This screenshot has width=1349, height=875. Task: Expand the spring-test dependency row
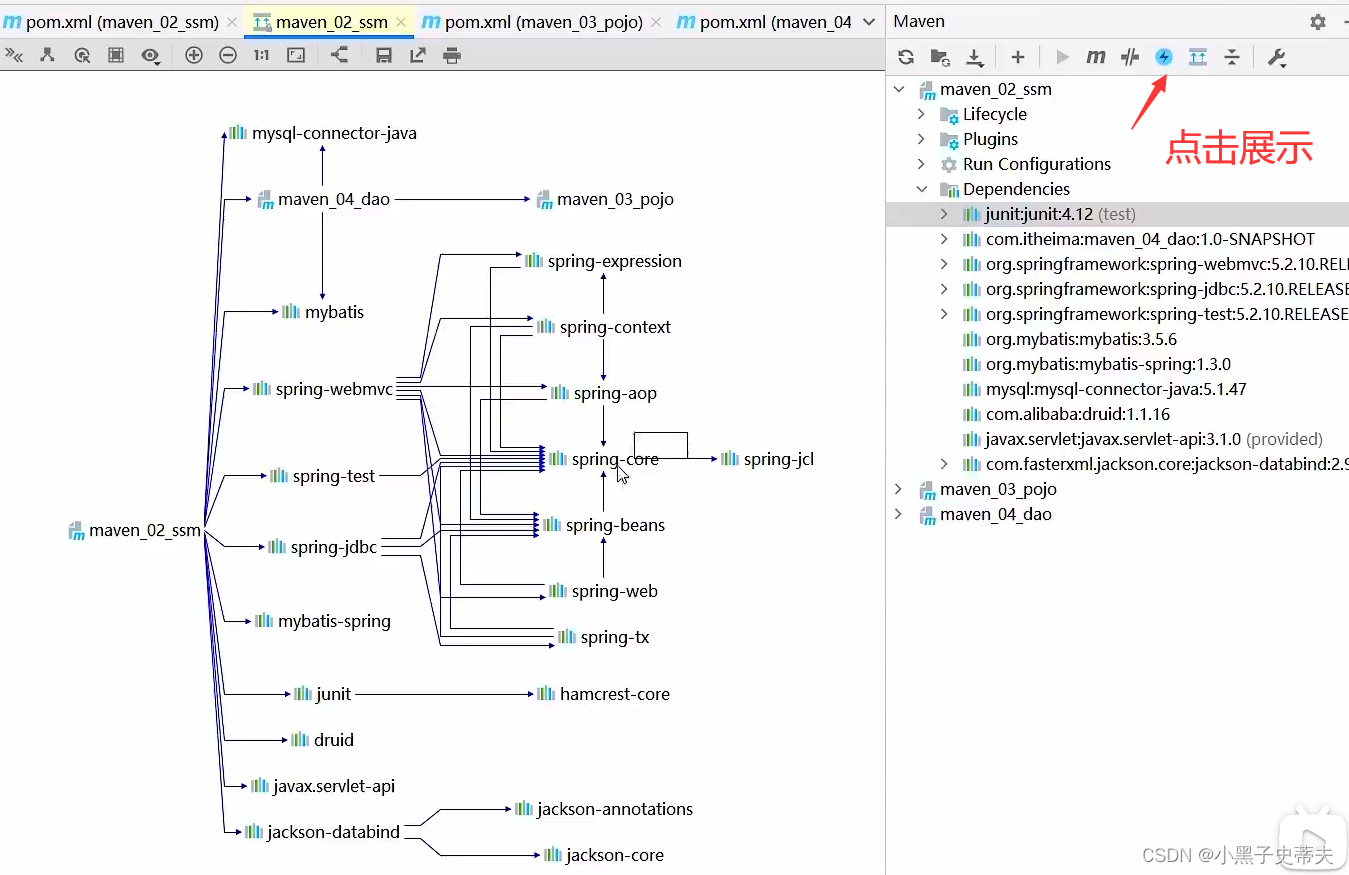(x=944, y=314)
